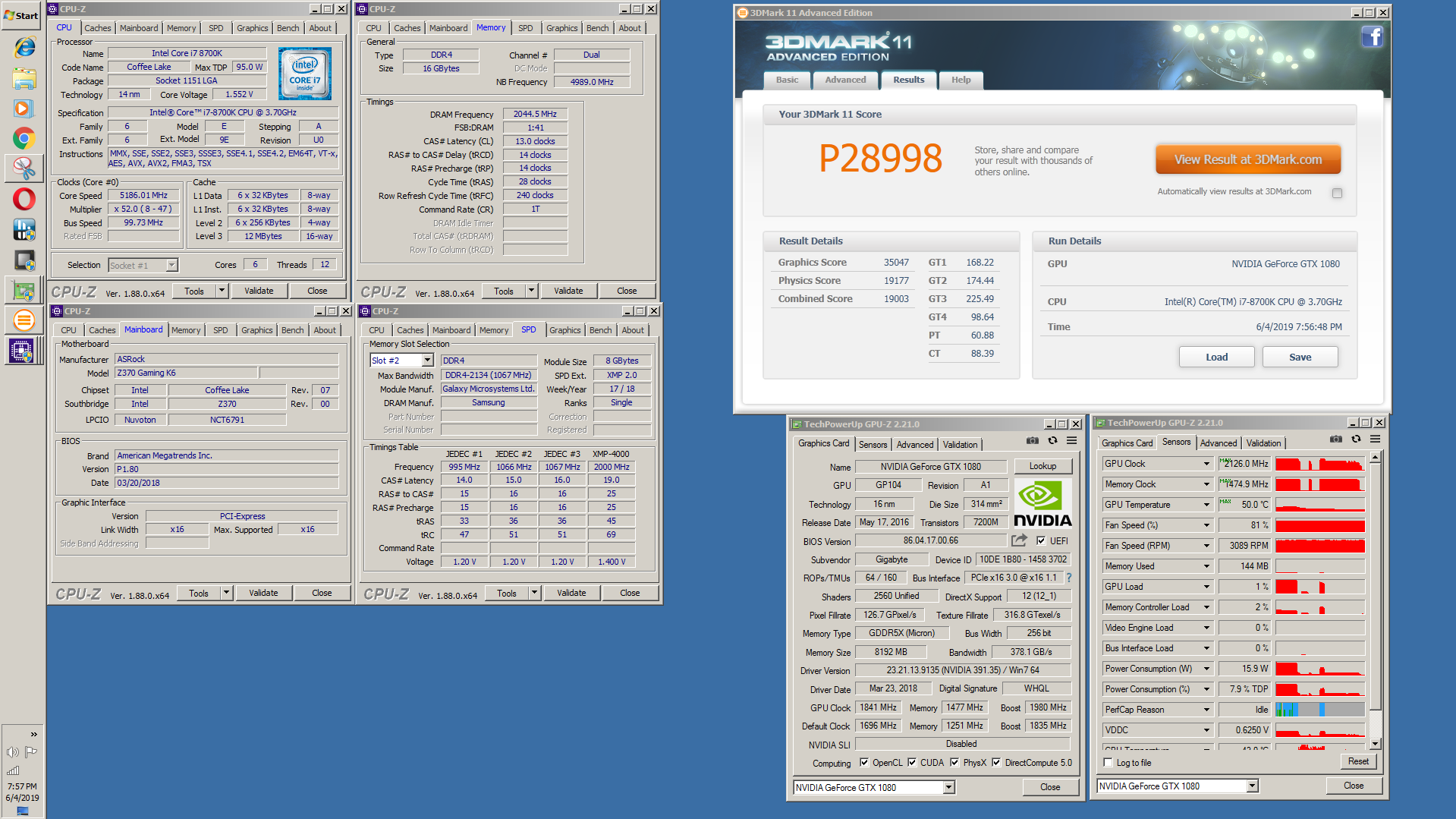Click refresh icon in GPU-Z Graphics Card window

click(x=1052, y=440)
